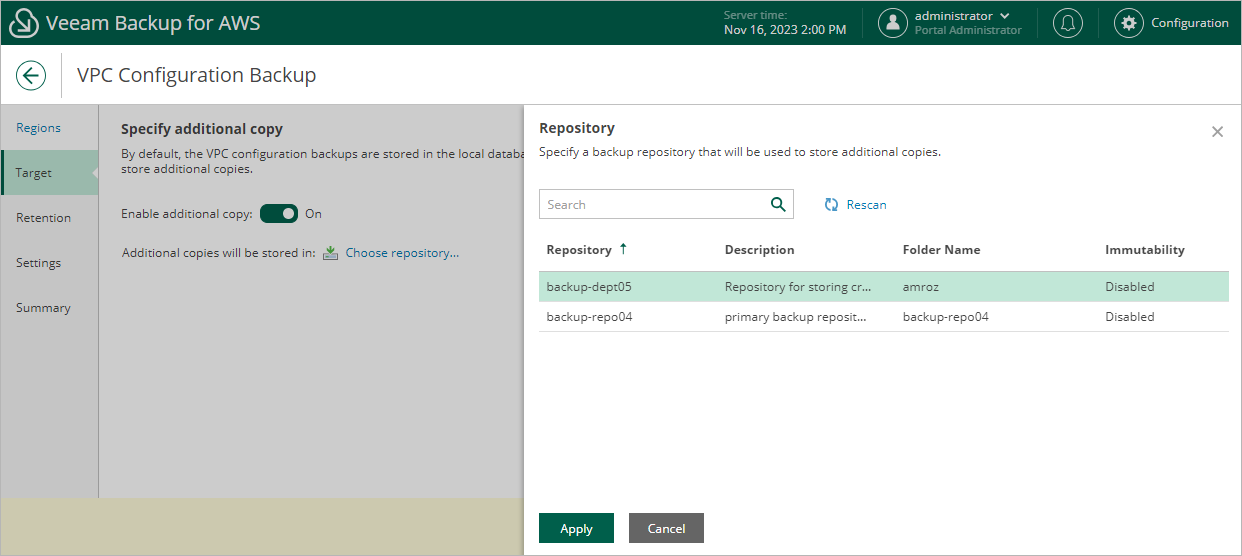
Task: Click the Portal Administrator role text
Action: pyautogui.click(x=968, y=30)
